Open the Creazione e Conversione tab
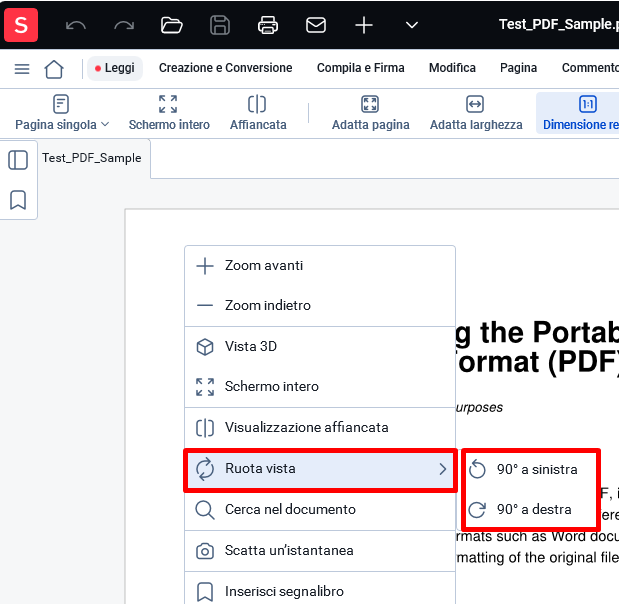Viewport: 619px width, 604px height. 225,68
